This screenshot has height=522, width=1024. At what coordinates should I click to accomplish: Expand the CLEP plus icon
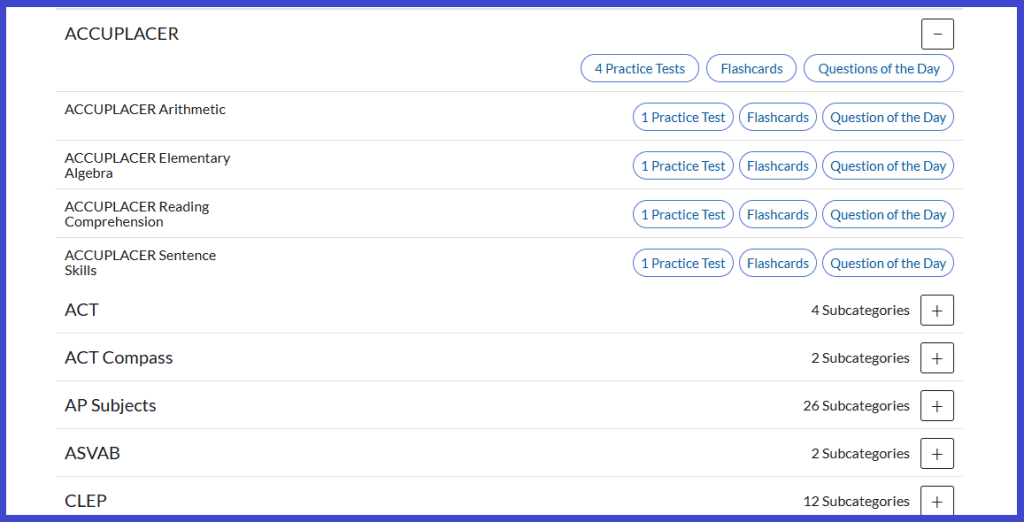pos(937,501)
